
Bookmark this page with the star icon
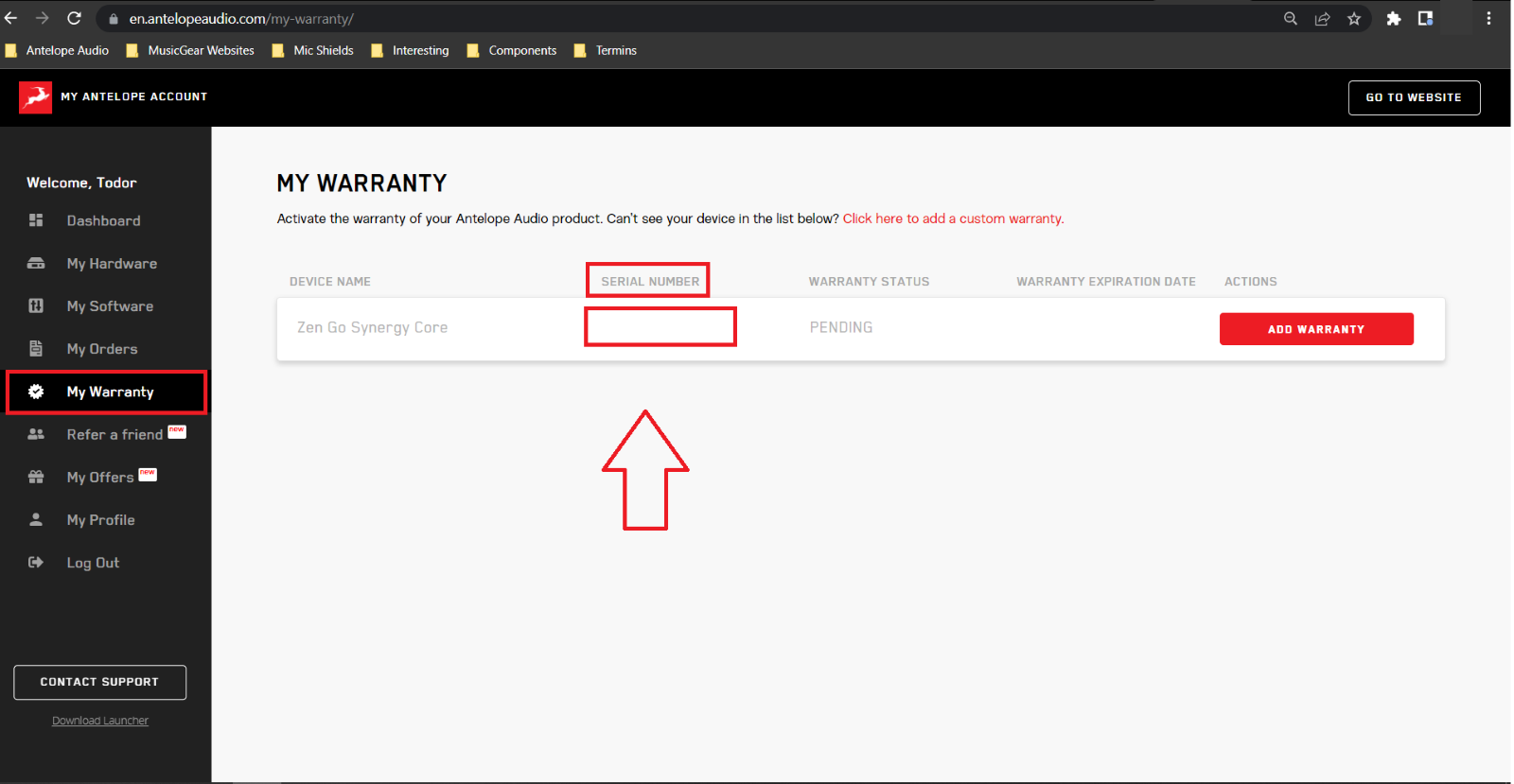click(1354, 19)
